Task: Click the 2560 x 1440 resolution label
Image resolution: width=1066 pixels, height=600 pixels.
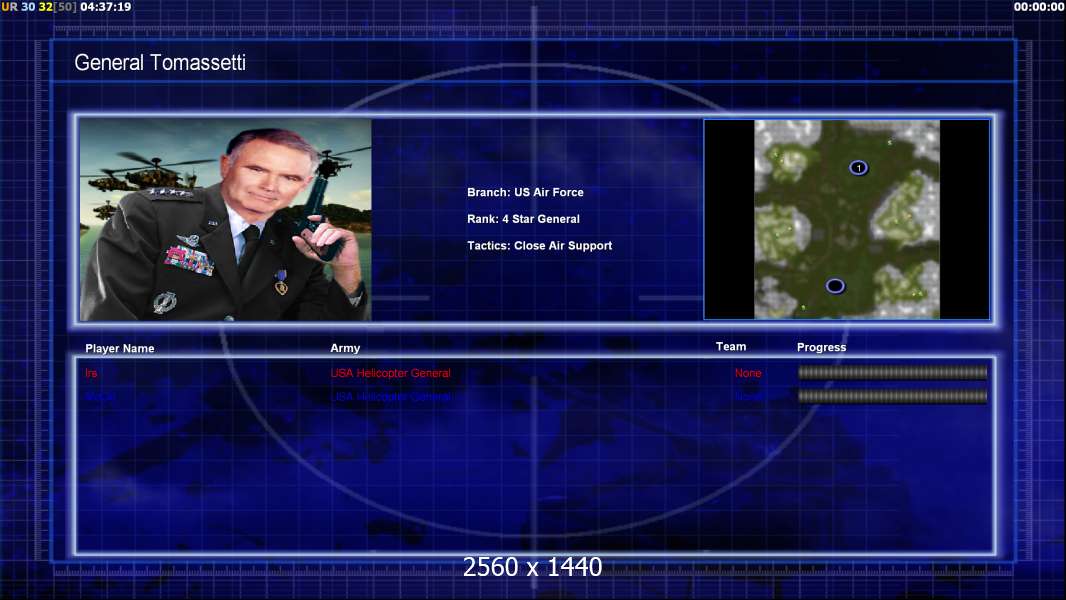Action: pyautogui.click(x=532, y=567)
